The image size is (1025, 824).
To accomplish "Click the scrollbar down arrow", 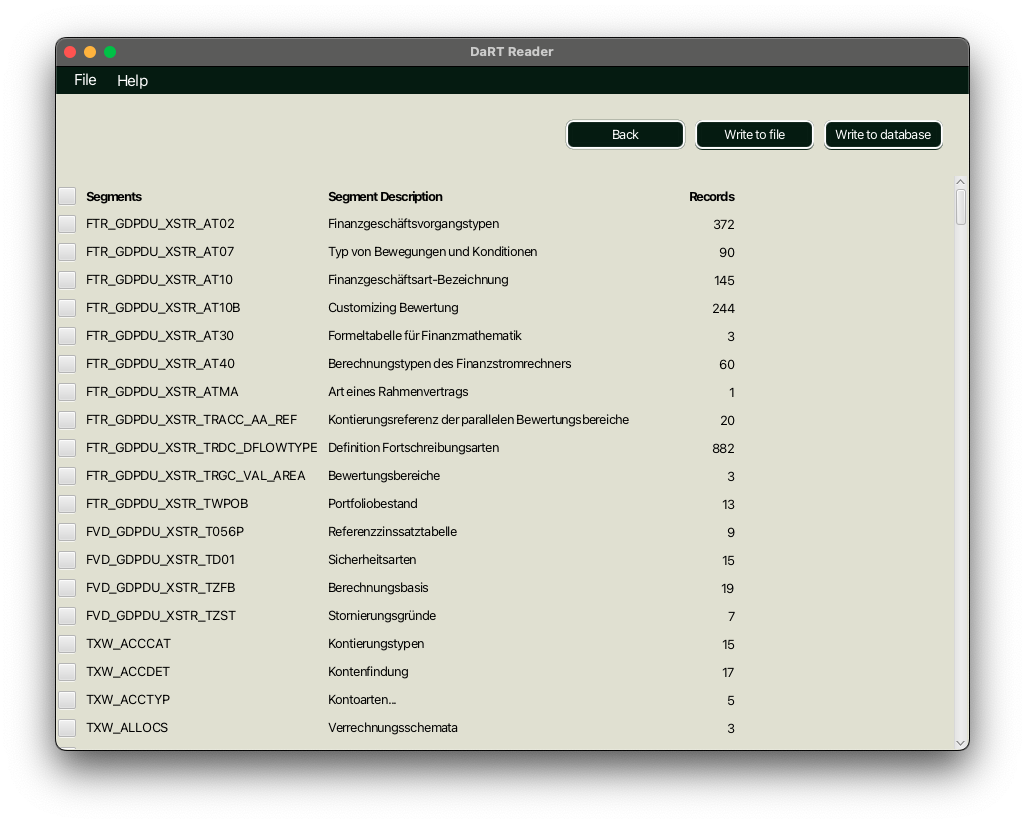I will (x=961, y=742).
